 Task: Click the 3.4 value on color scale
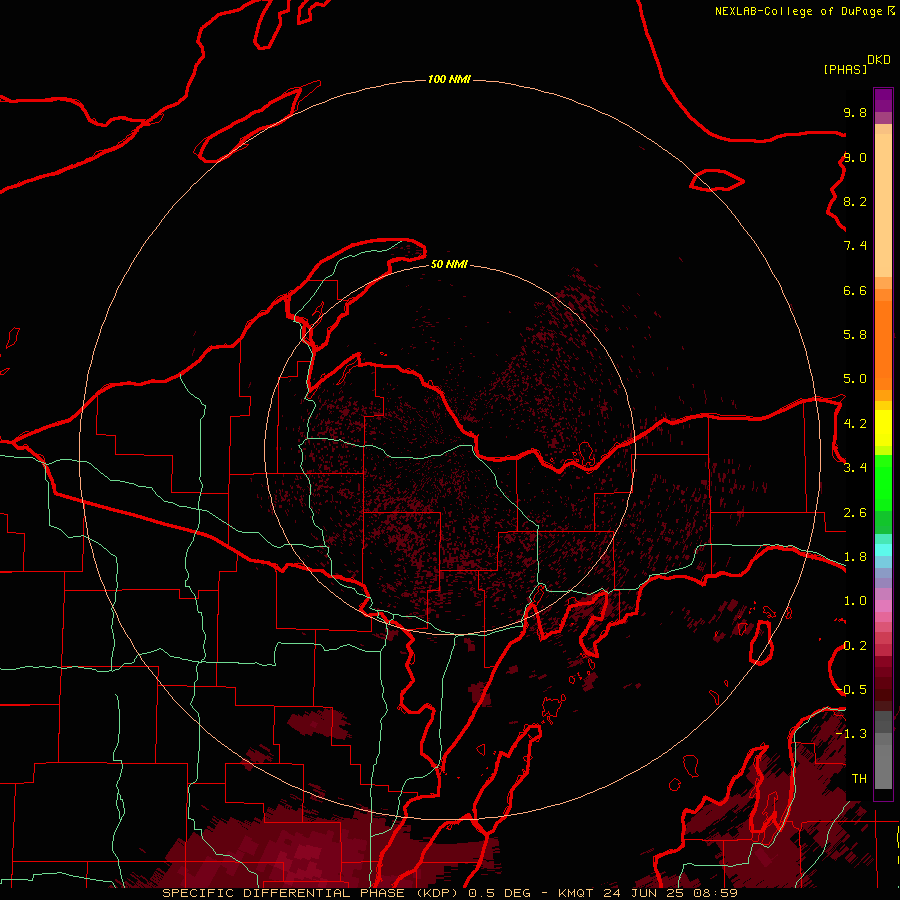855,468
